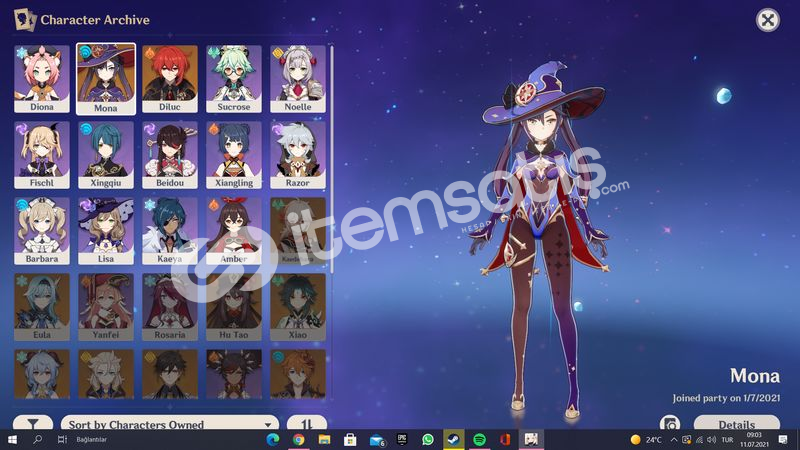The width and height of the screenshot is (800, 450).
Task: Show hidden system tray icons
Action: coord(674,439)
